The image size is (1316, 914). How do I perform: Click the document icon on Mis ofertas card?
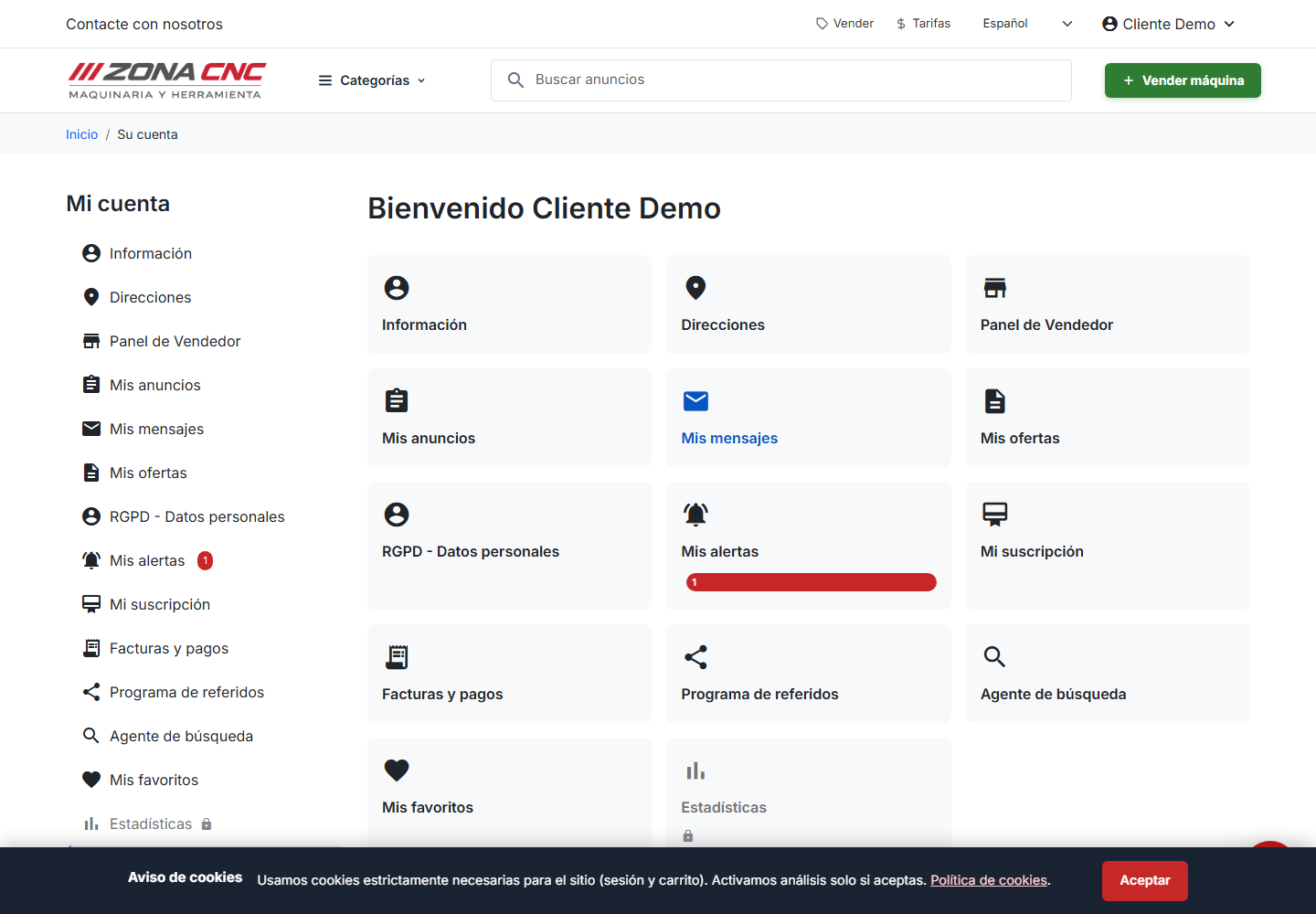(x=995, y=401)
